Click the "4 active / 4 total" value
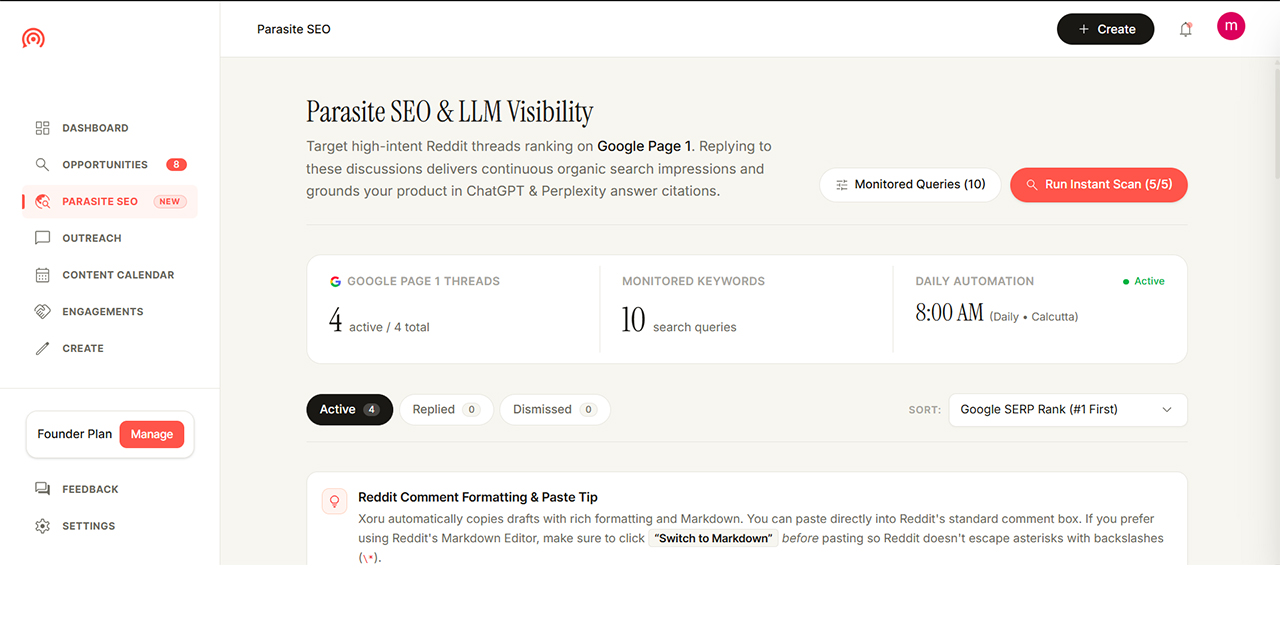Viewport: 1280px width, 628px height. point(380,320)
